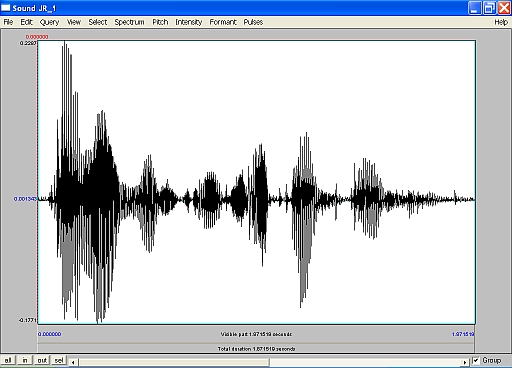Screen dimensions: 512x368
Task: Click the Sound JR_1 window icon
Action: (x=6, y=8)
